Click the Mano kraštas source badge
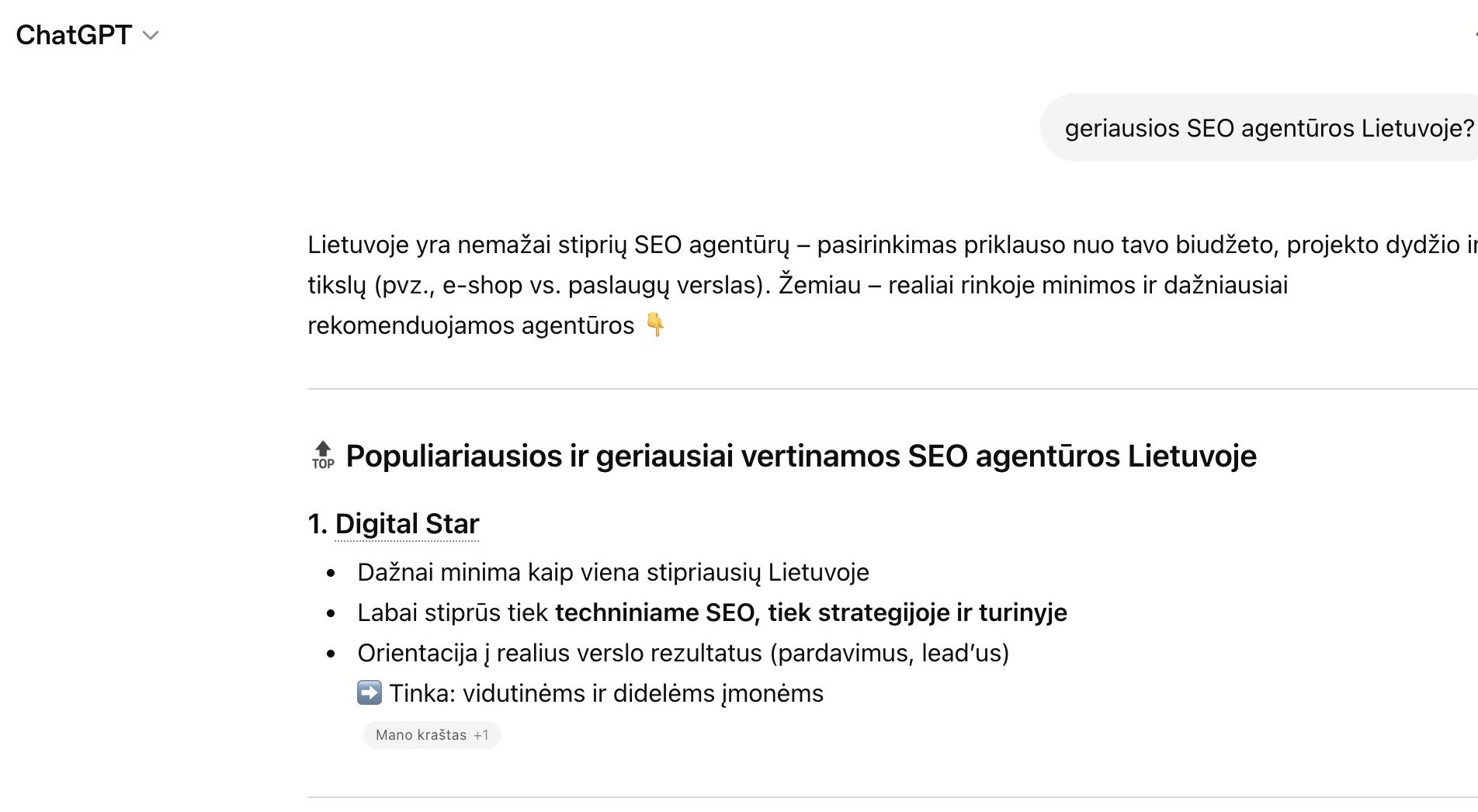 [424, 734]
